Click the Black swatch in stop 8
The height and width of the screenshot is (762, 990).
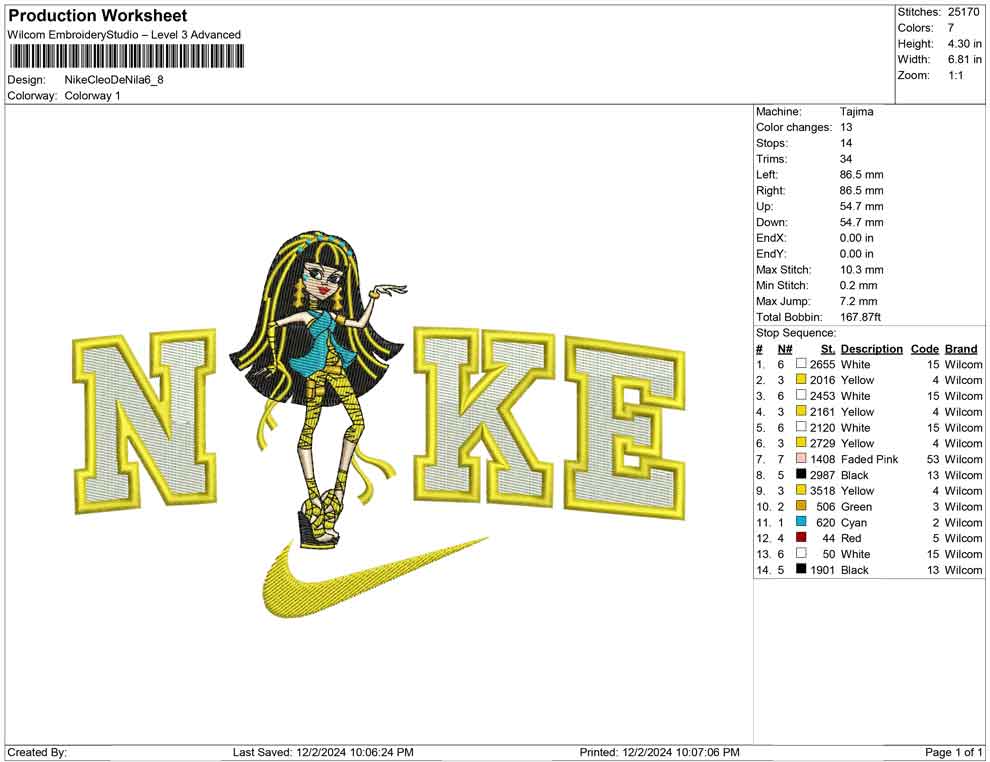801,474
